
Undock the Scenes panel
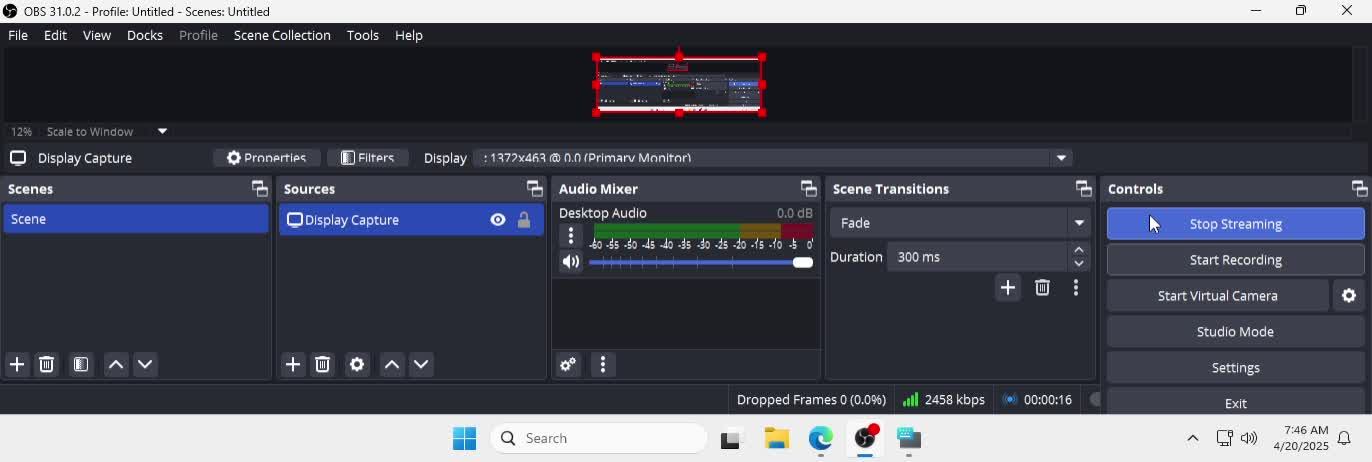260,188
